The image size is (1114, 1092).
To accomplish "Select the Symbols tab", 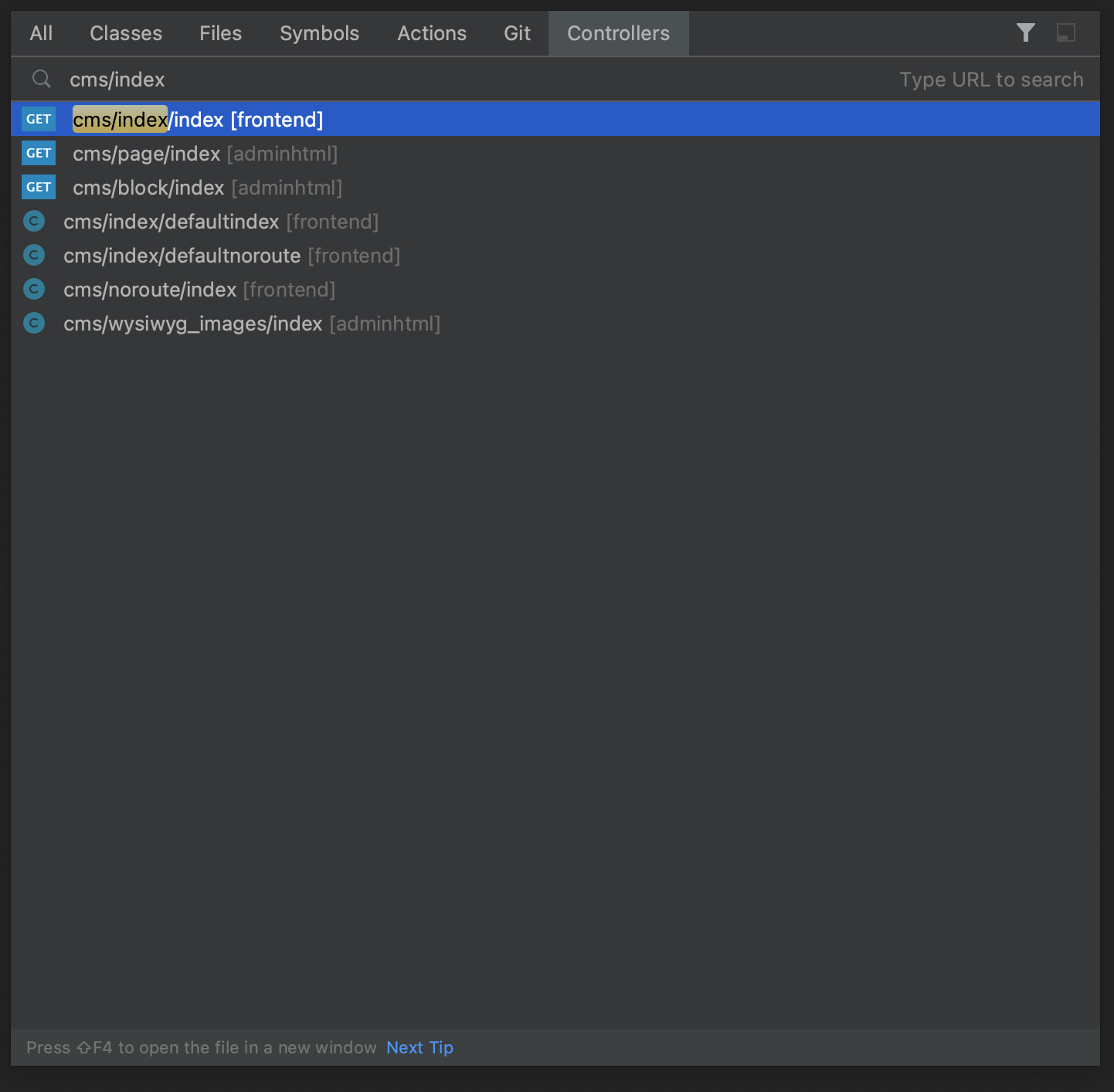I will pos(319,33).
